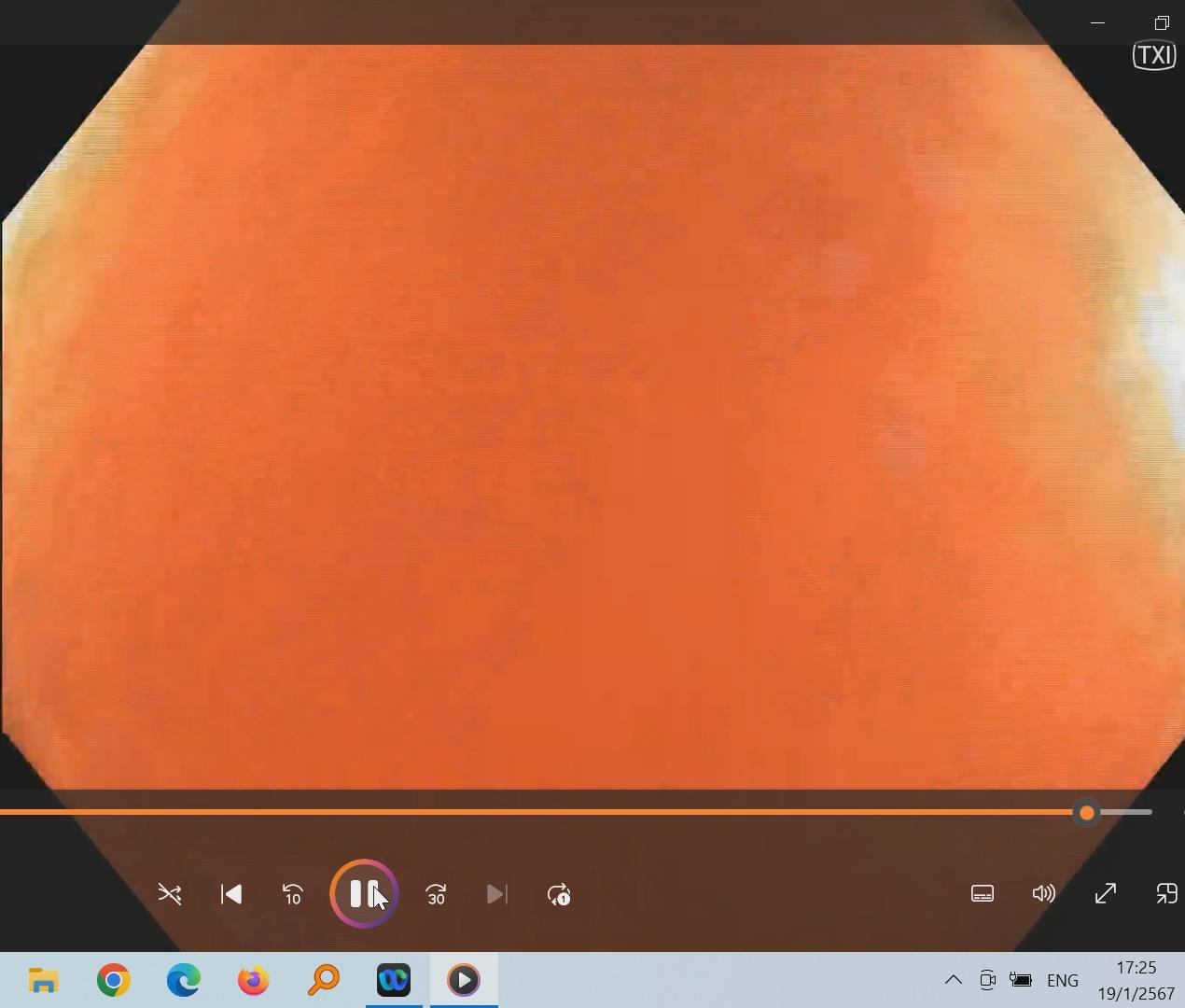
Task: Select Media Player taskbar icon
Action: coord(464,980)
